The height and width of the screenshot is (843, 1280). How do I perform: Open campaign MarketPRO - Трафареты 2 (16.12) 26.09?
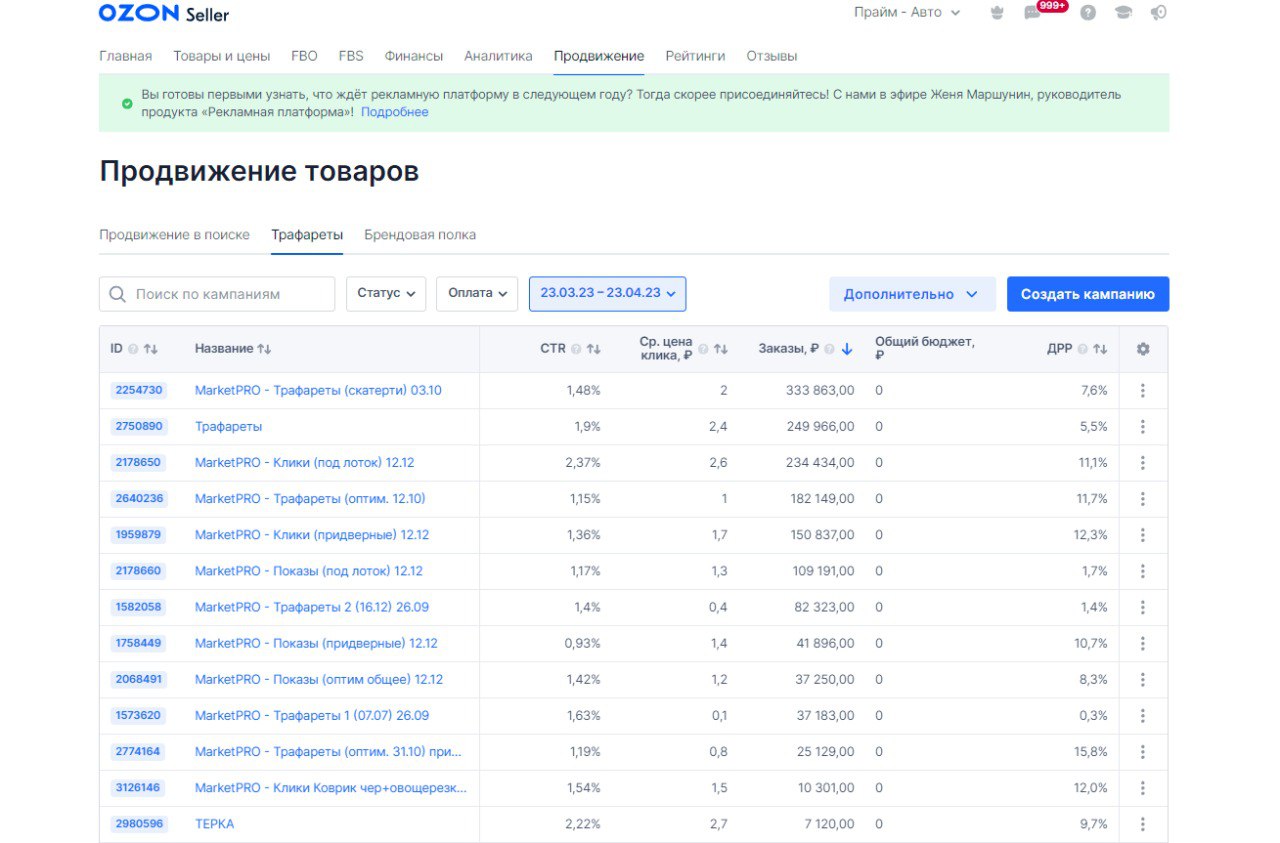[312, 607]
